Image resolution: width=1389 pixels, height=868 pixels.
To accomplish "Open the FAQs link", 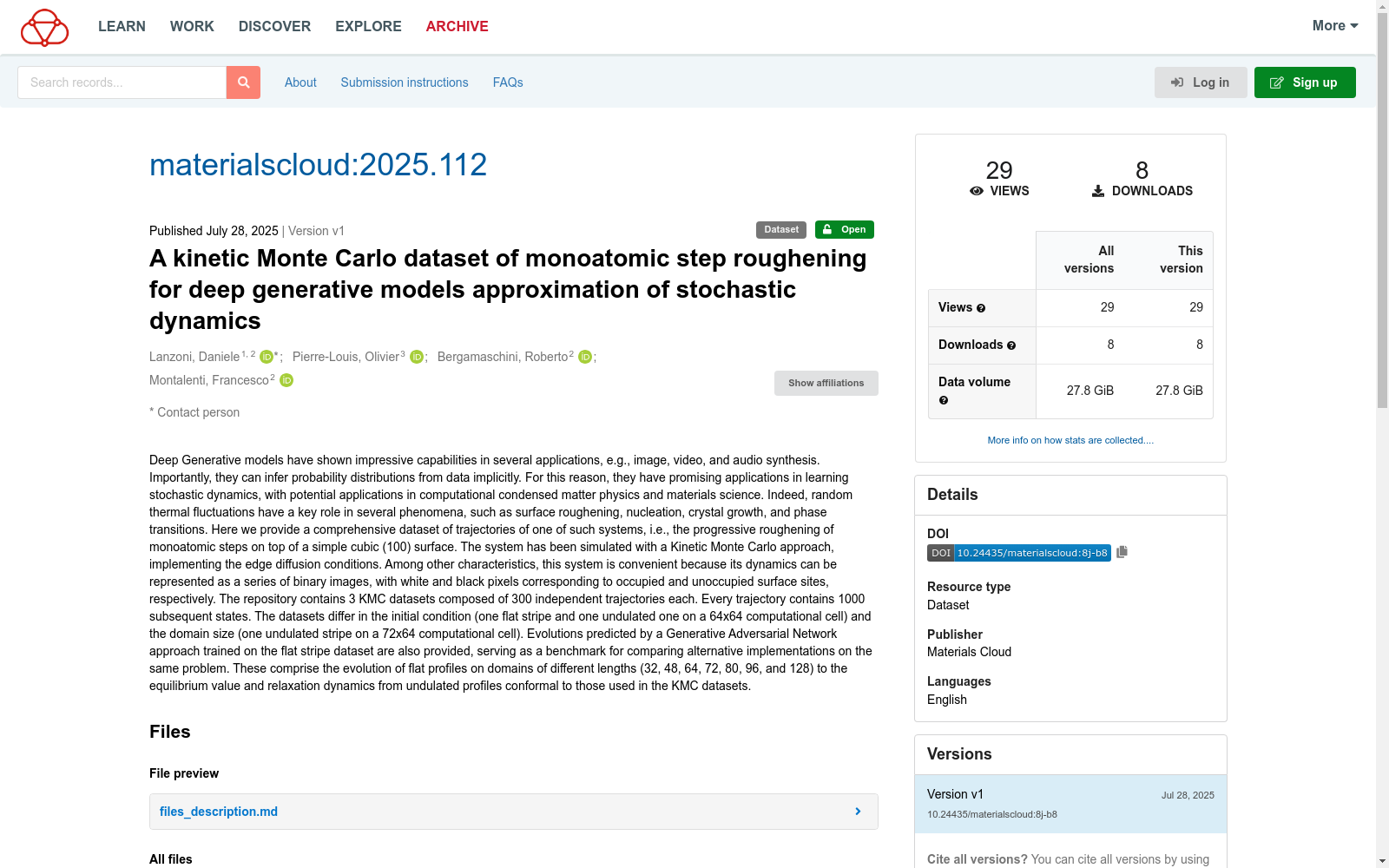I will (x=508, y=82).
